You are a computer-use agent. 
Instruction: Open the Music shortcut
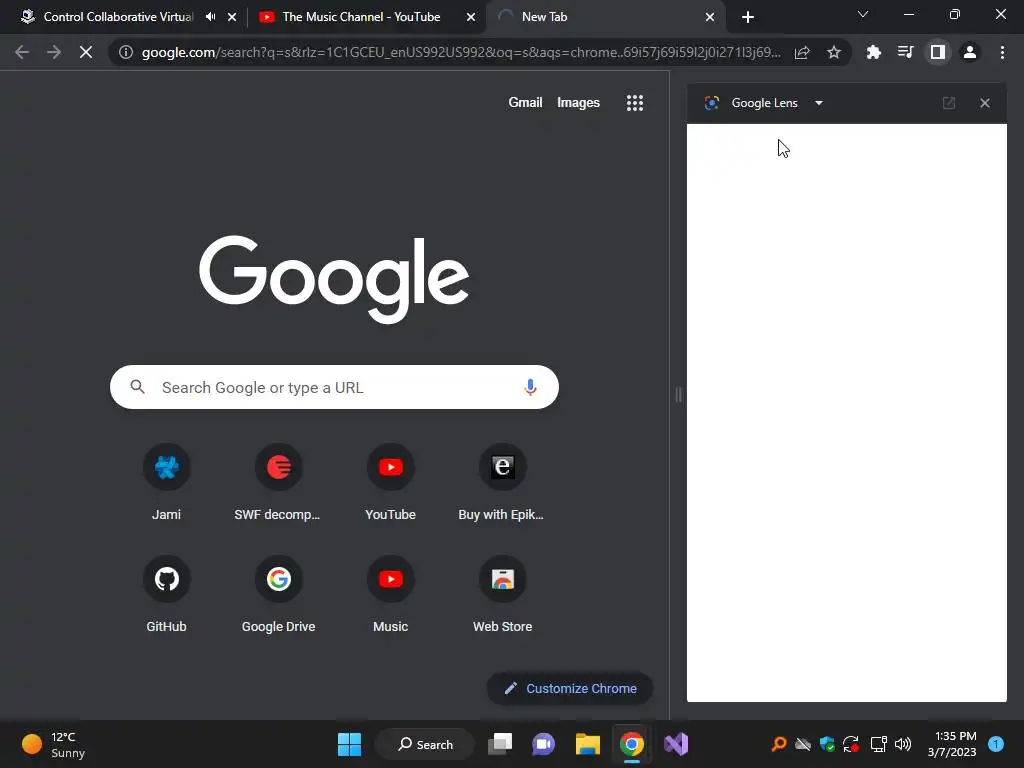point(391,595)
